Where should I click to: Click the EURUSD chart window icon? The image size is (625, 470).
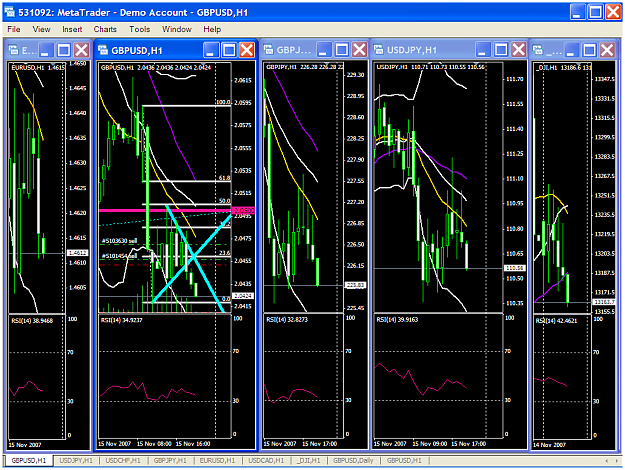click(x=14, y=50)
